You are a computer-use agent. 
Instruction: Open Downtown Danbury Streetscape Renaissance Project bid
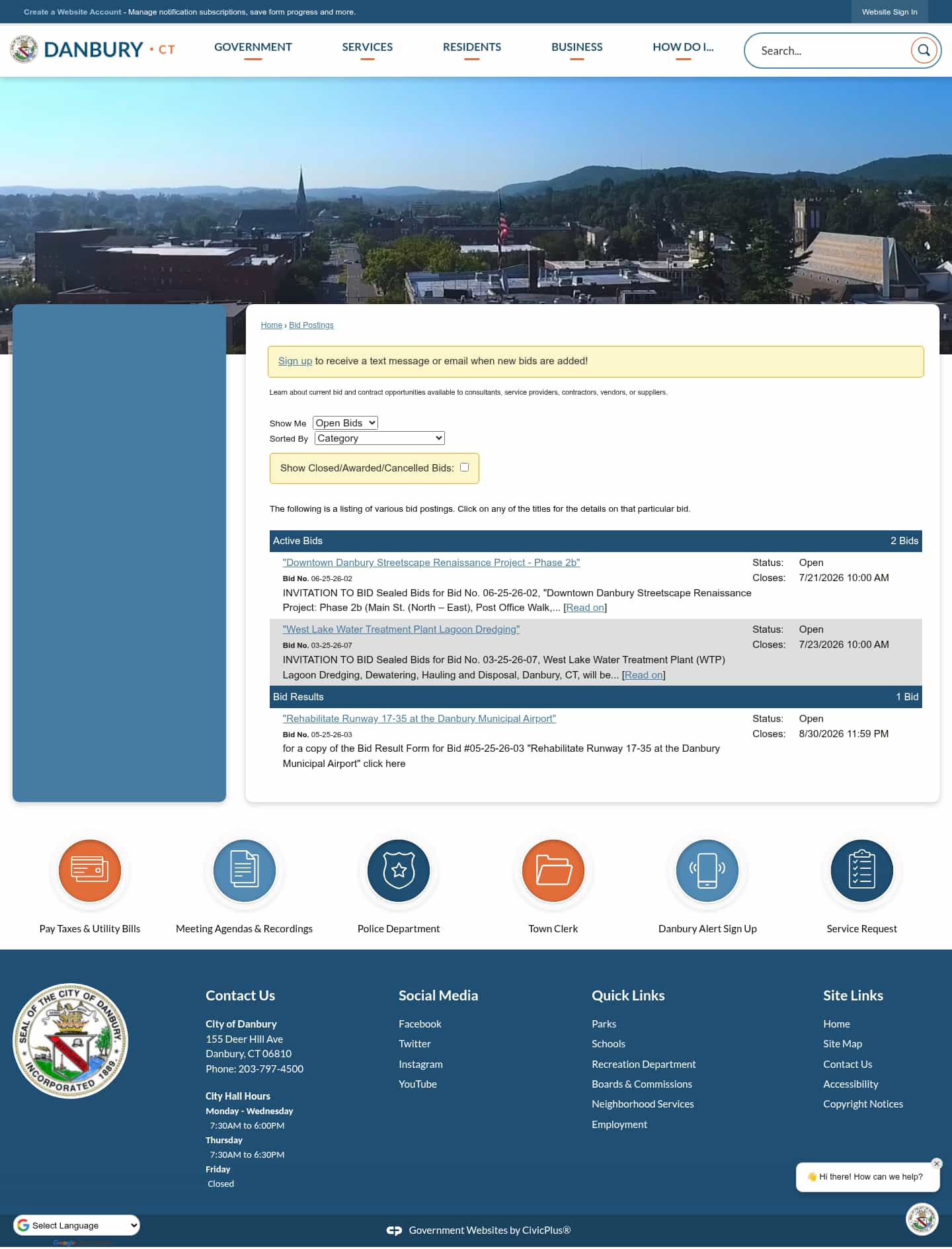point(431,563)
